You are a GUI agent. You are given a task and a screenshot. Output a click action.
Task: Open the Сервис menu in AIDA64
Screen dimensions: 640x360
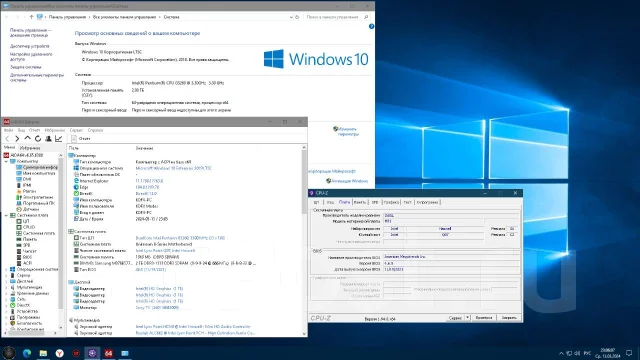point(76,130)
